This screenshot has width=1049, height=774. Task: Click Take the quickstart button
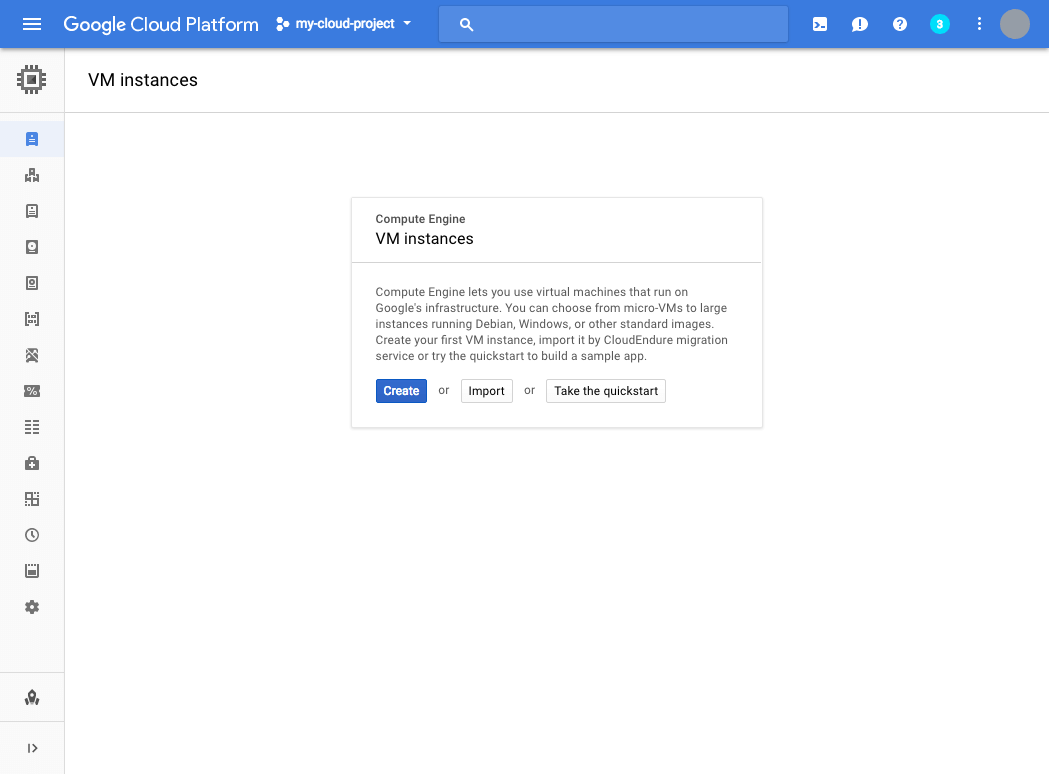[x=605, y=391]
